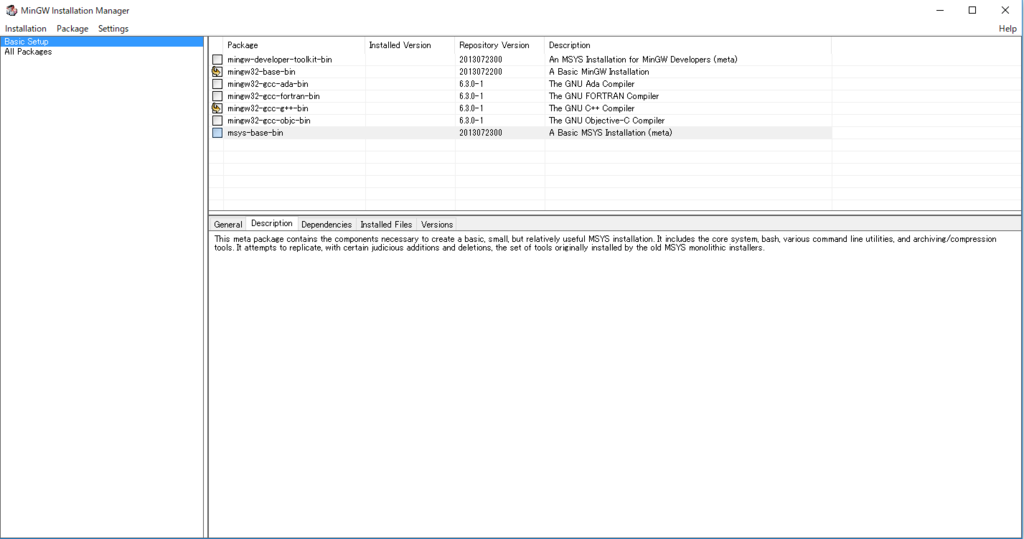
Task: Open the Package menu
Action: click(72, 29)
